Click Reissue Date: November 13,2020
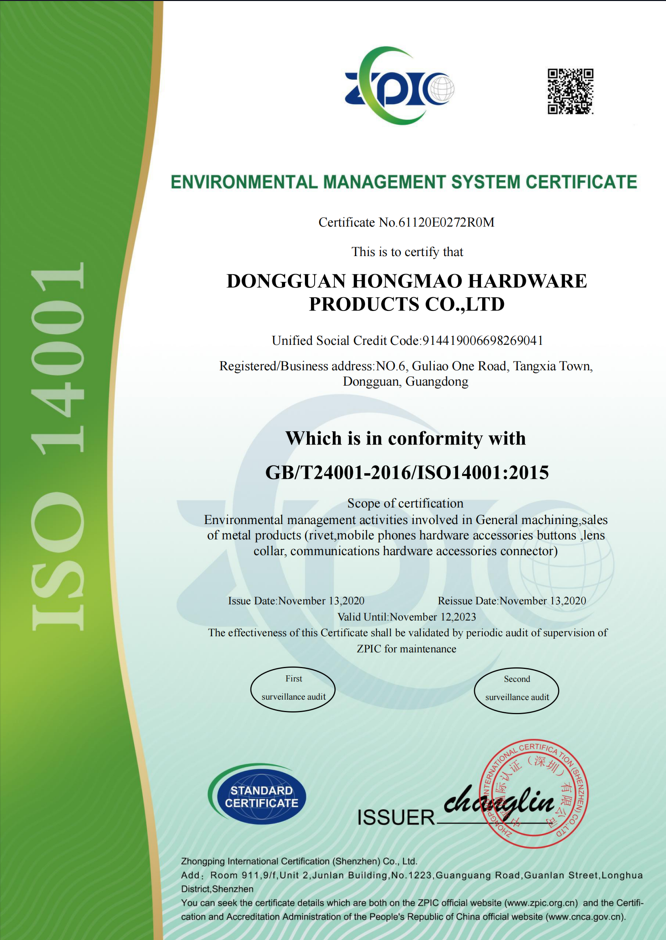Screen dimensions: 666x940 click(x=512, y=601)
